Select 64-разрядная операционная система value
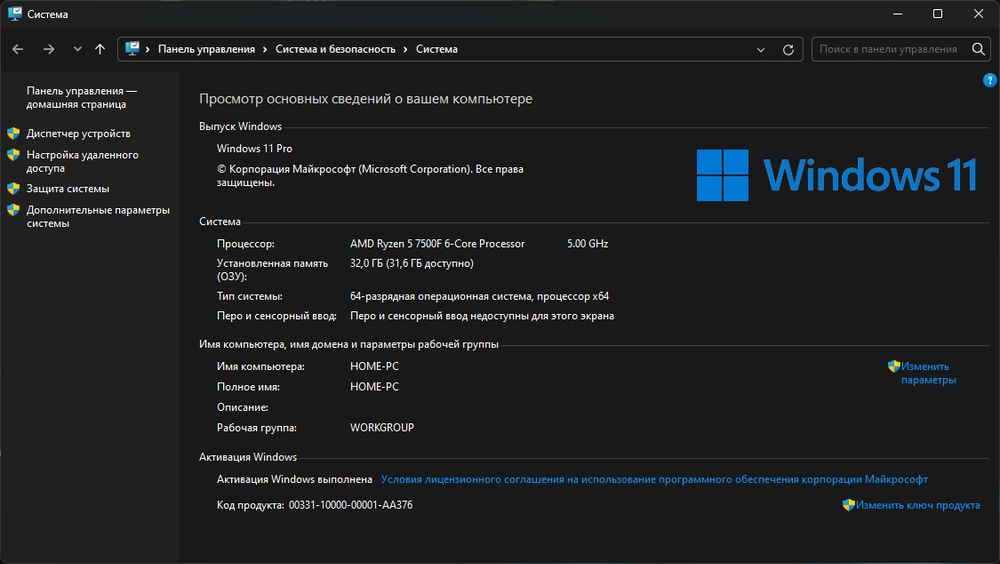The height and width of the screenshot is (564, 1000). 479,296
